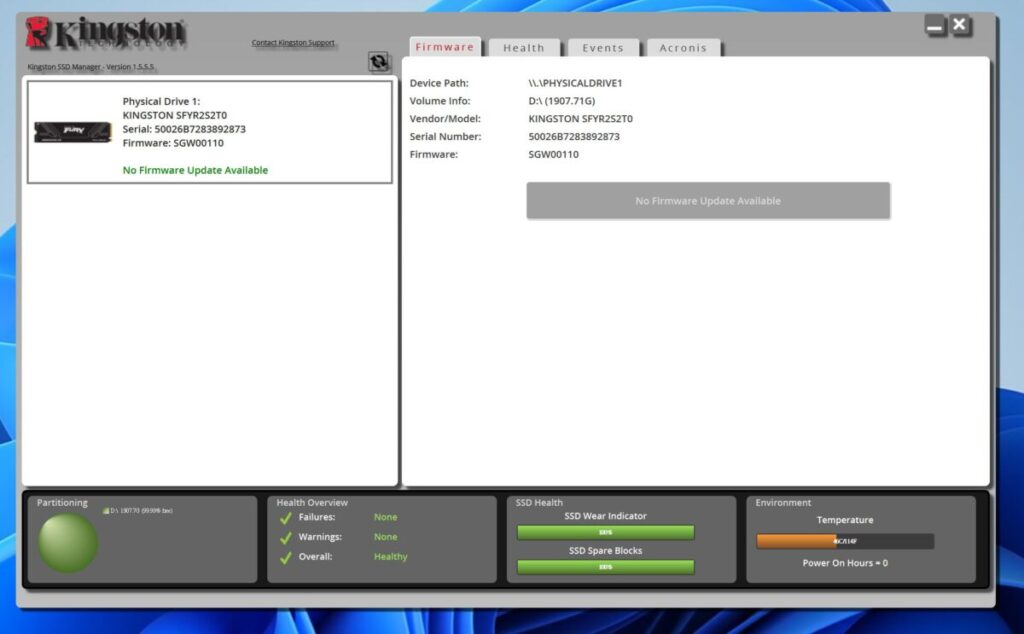Image resolution: width=1024 pixels, height=634 pixels.
Task: Click the Temperature gauge bar
Action: [x=845, y=541]
